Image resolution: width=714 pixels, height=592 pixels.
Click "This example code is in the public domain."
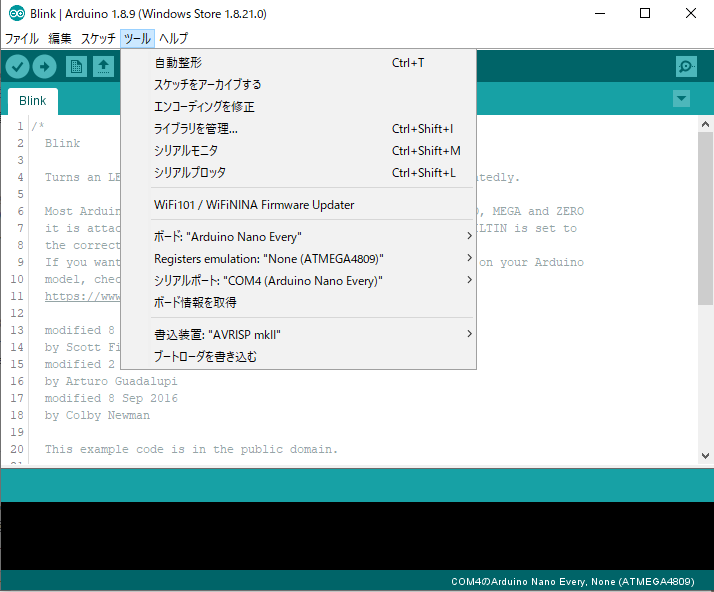191,449
